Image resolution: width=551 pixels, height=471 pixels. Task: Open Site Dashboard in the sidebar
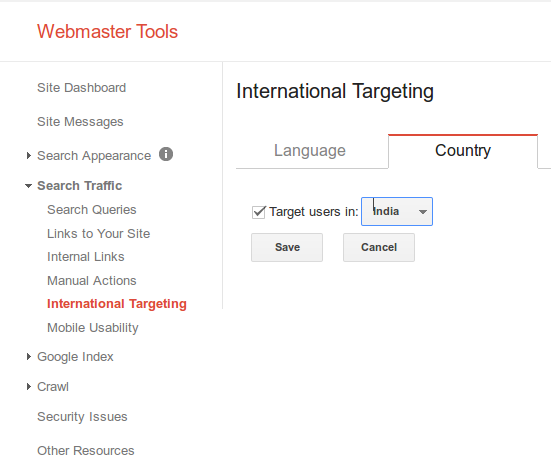[x=82, y=88]
